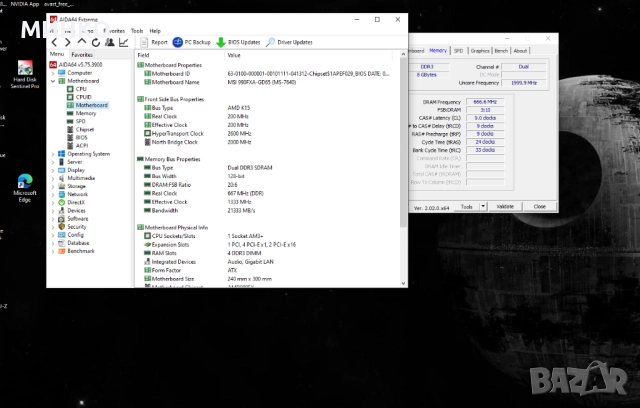The height and width of the screenshot is (408, 640).
Task: Switch to the Menu panel tab
Action: point(57,54)
